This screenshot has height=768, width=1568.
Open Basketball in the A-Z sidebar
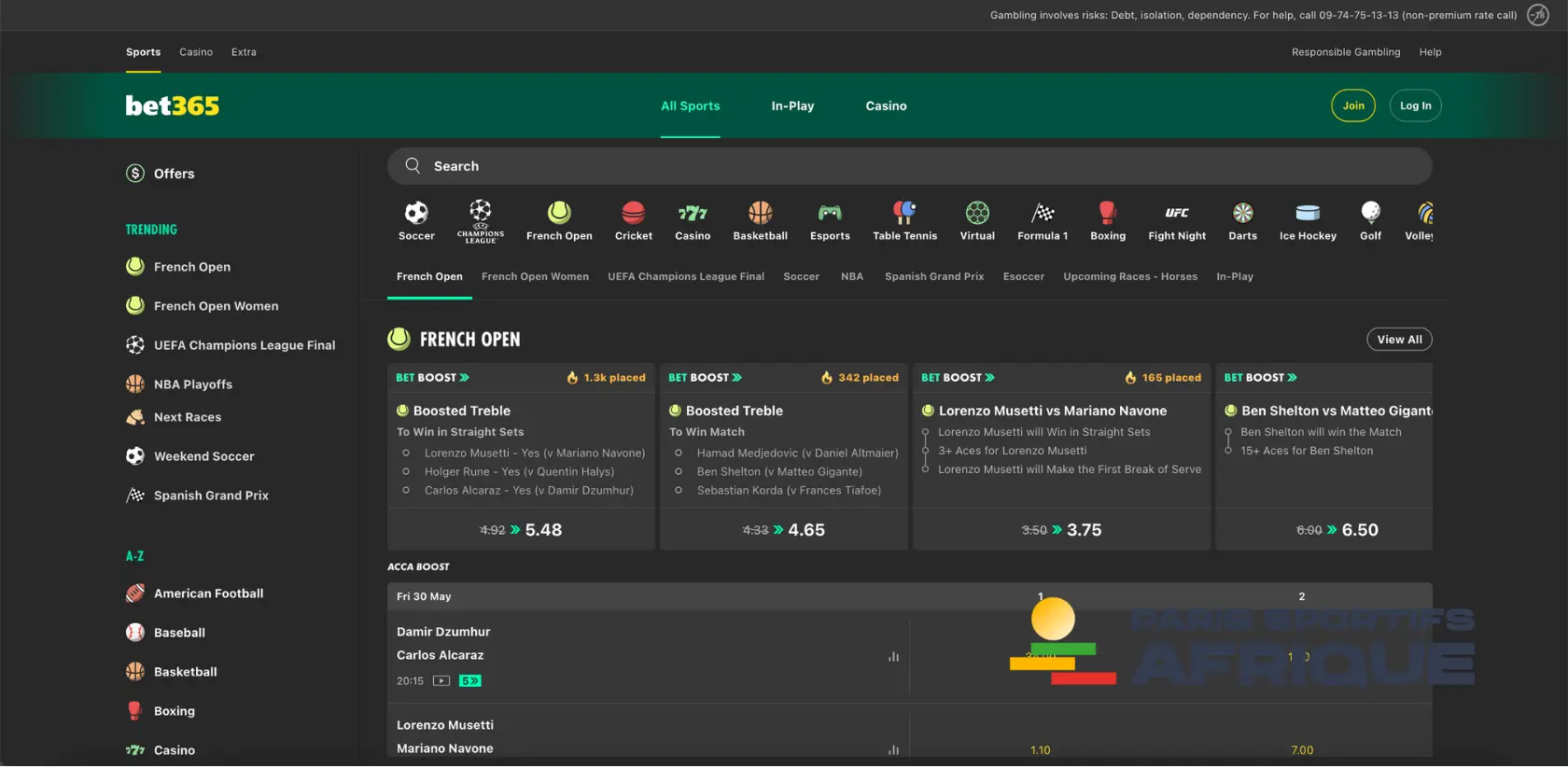[x=171, y=672]
